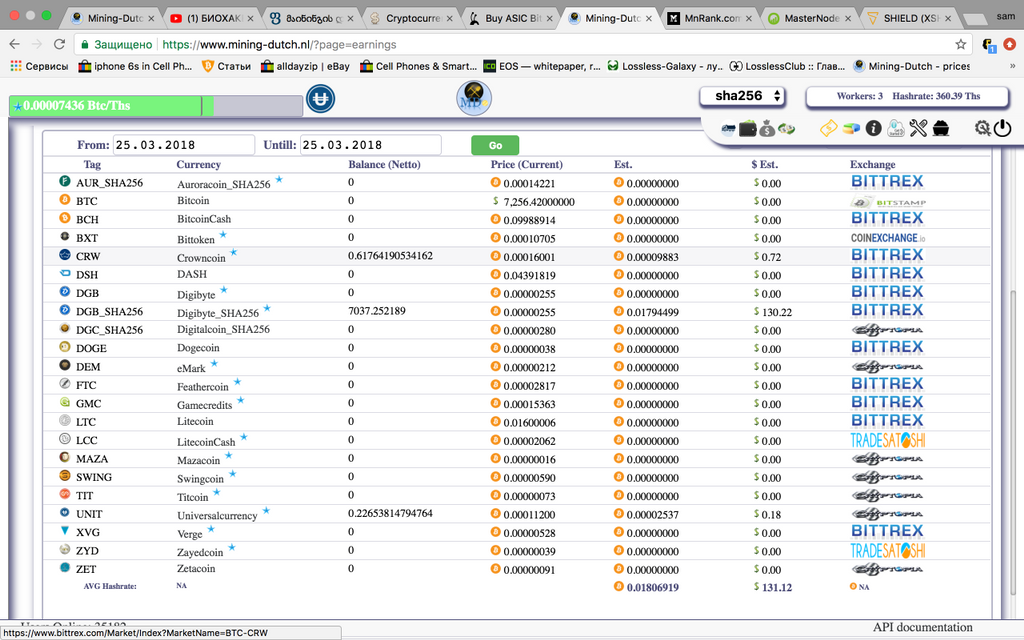
Task: Click the From date field
Action: [184, 145]
